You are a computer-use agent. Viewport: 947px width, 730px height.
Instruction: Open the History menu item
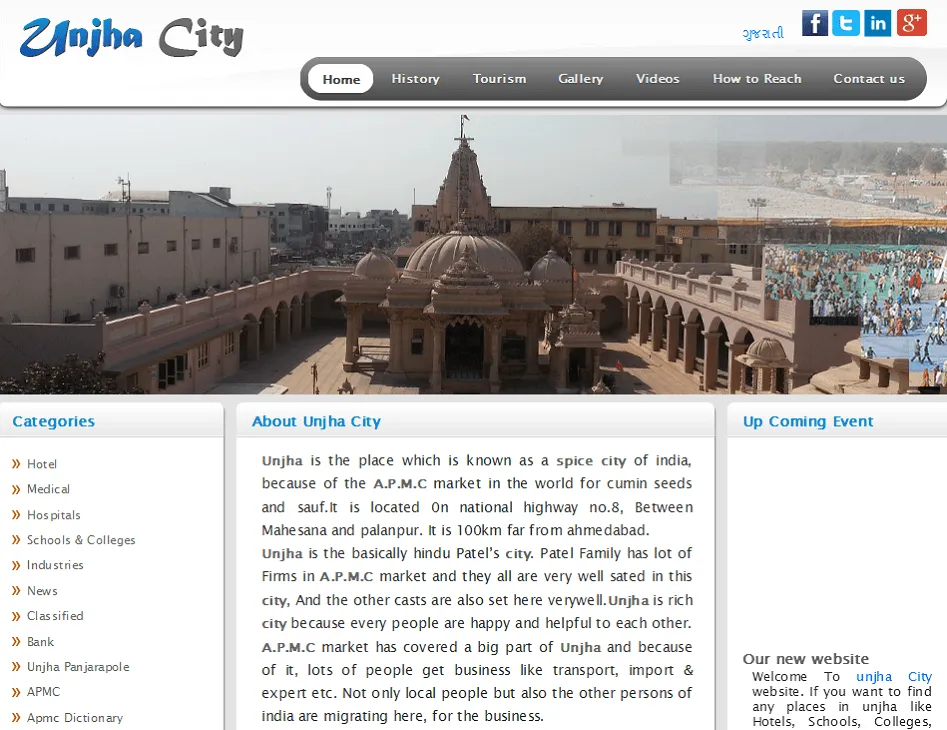click(x=415, y=78)
